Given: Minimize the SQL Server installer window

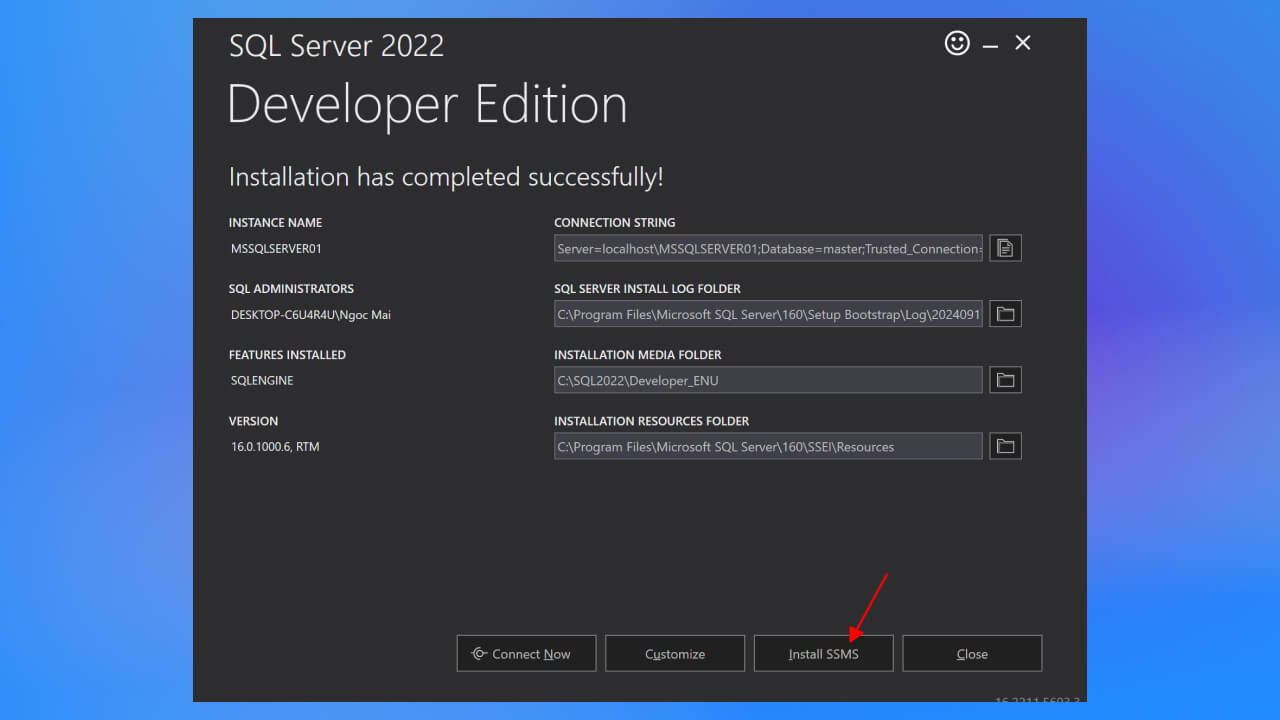Looking at the screenshot, I should (990, 45).
